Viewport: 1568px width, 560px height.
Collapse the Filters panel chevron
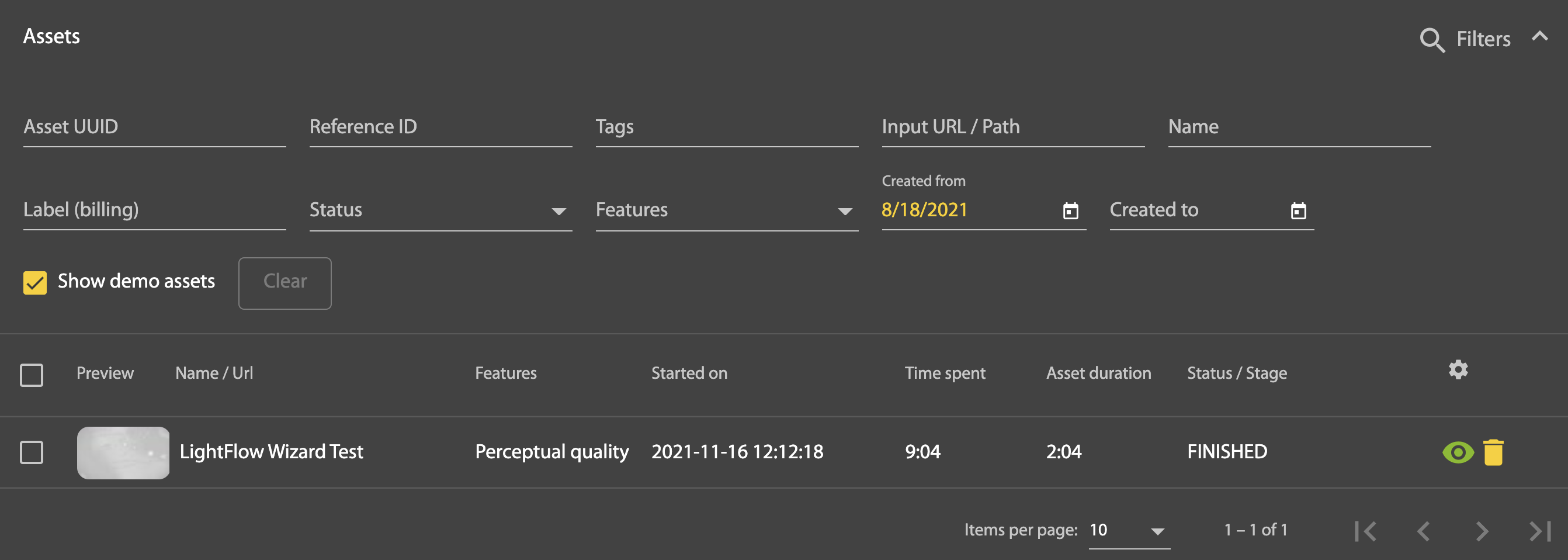[1539, 37]
